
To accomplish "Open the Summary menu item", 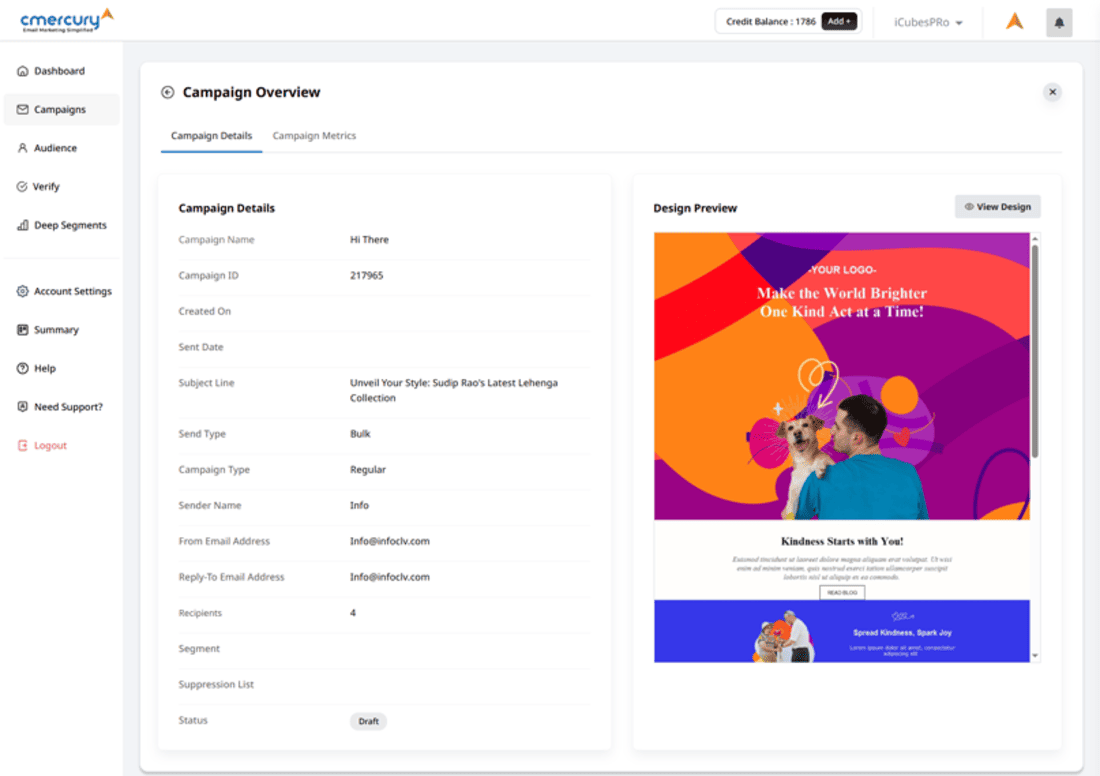I will 56,330.
